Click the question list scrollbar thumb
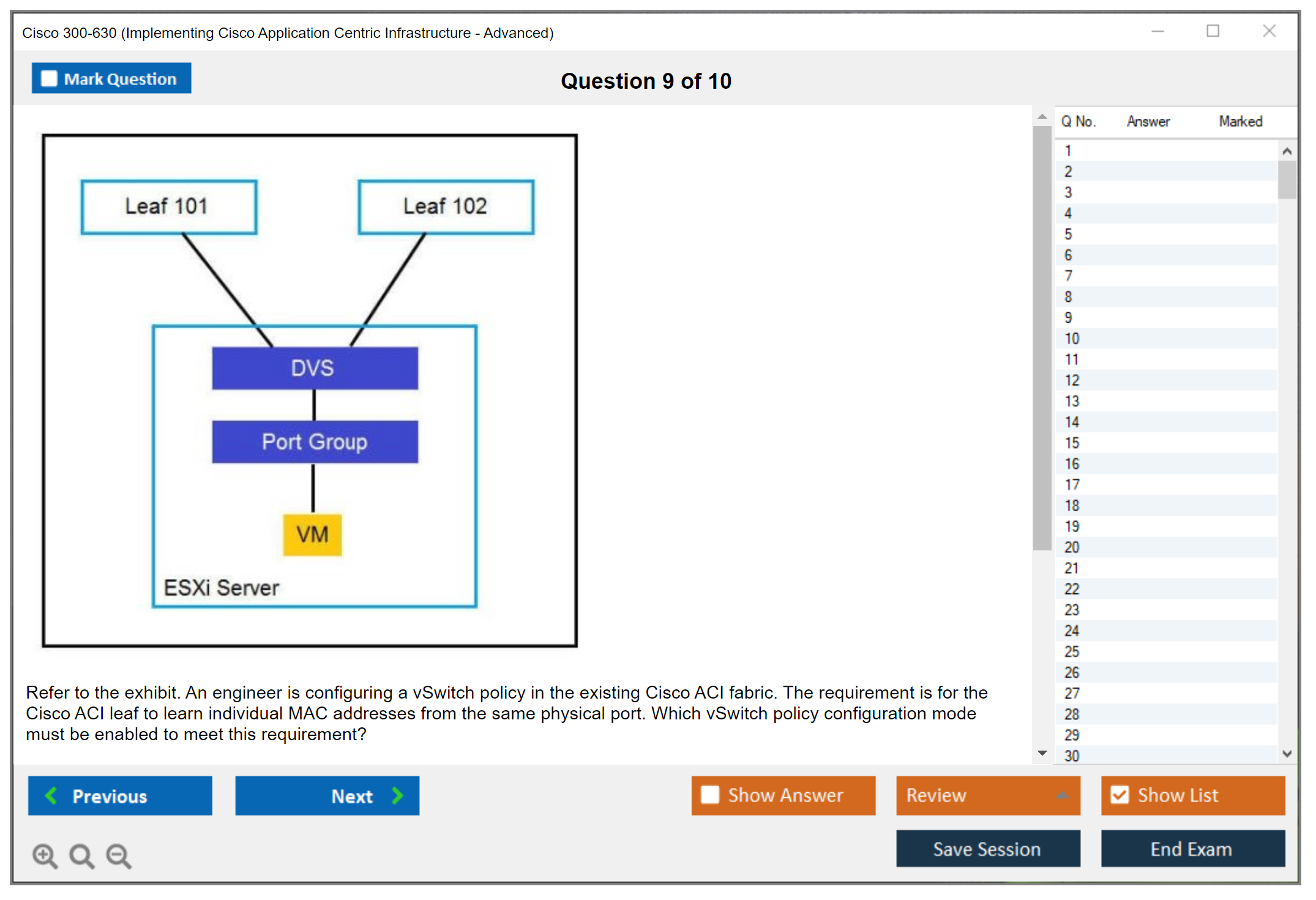The width and height of the screenshot is (1316, 900). pos(1287,179)
